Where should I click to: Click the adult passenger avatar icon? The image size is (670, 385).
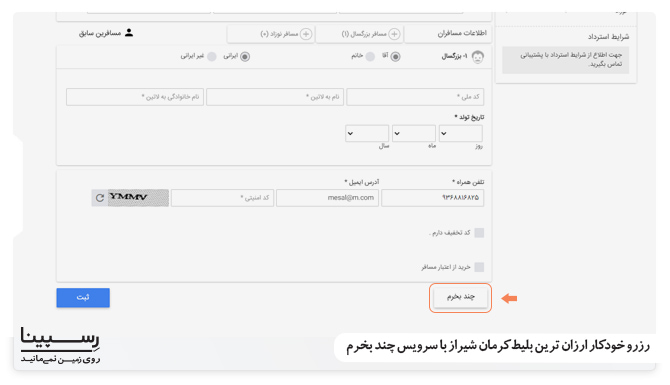[477, 56]
